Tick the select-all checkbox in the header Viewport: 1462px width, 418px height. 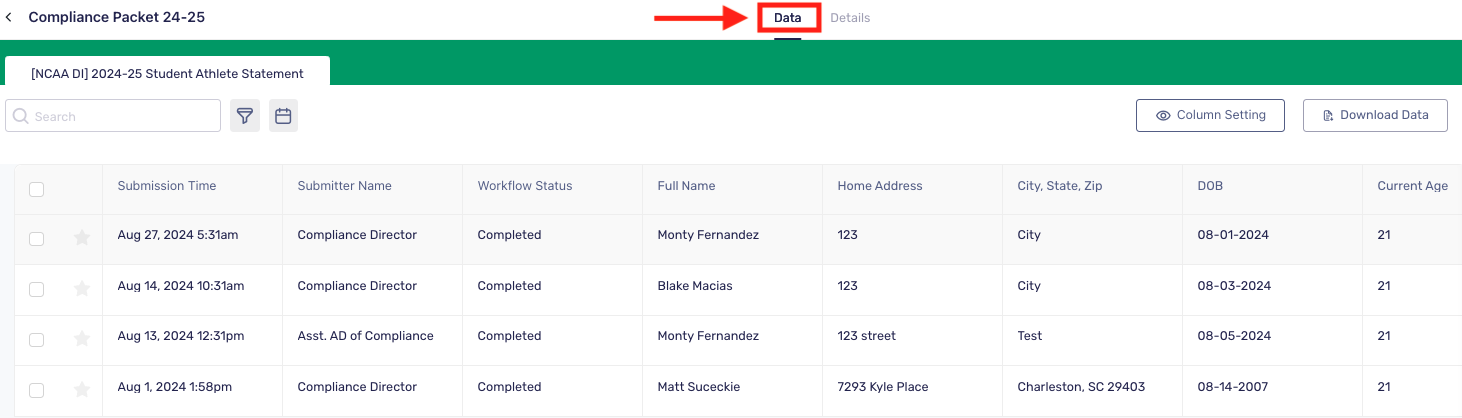[x=37, y=189]
